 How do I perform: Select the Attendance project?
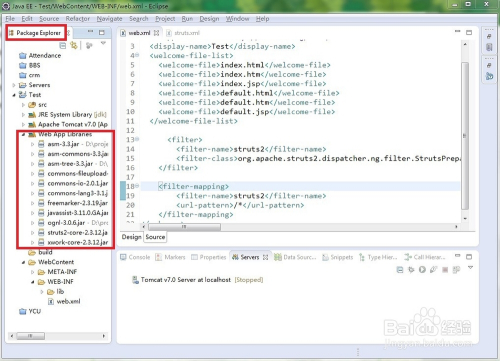click(45, 56)
